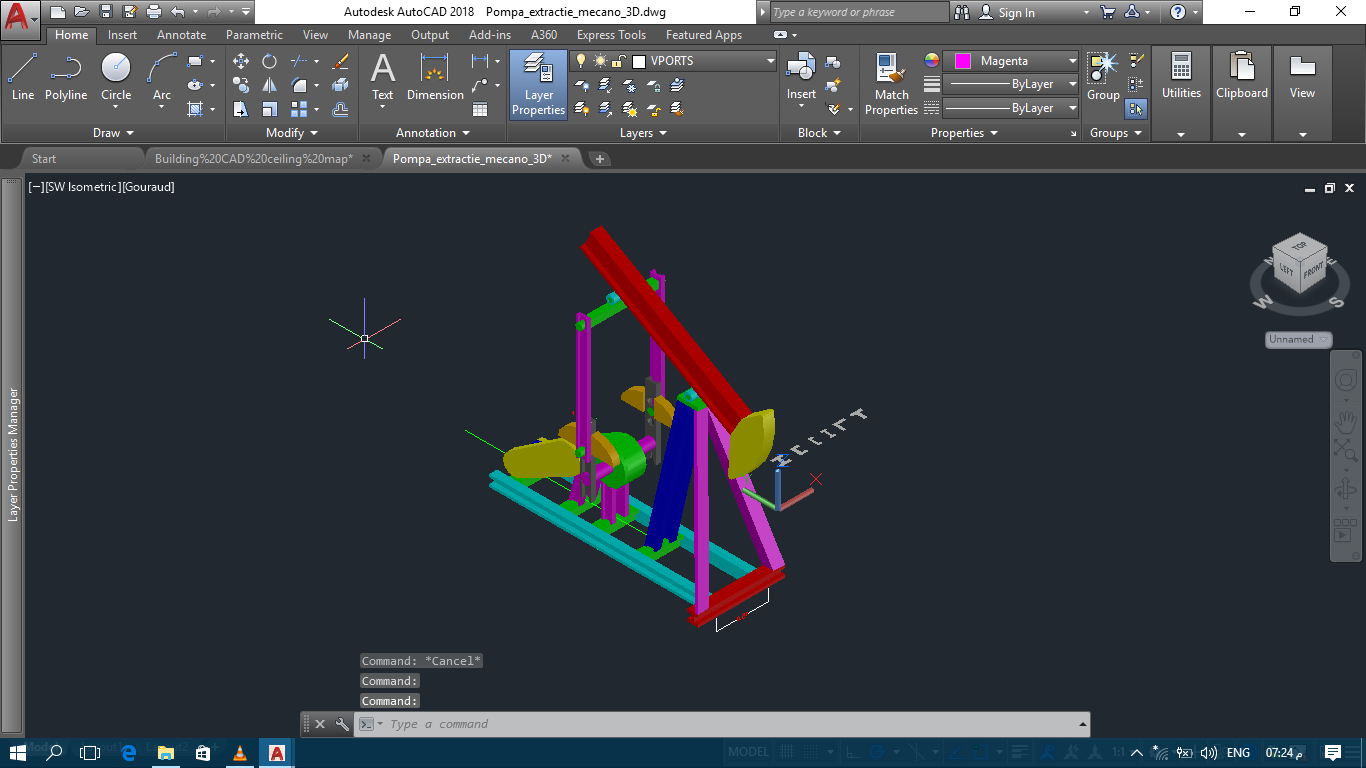This screenshot has height=768, width=1366.
Task: Activate the Rotate tool in Modify panel
Action: 269,61
